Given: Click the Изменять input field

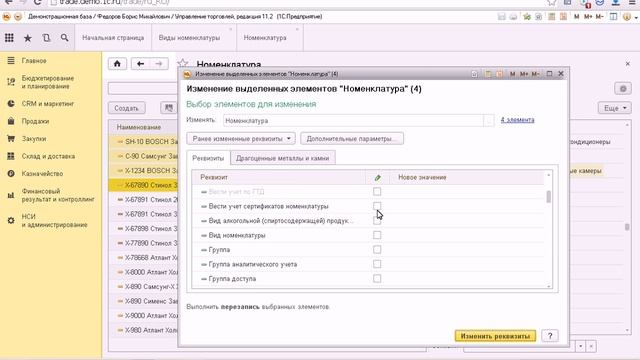Looking at the screenshot, I should (353, 120).
